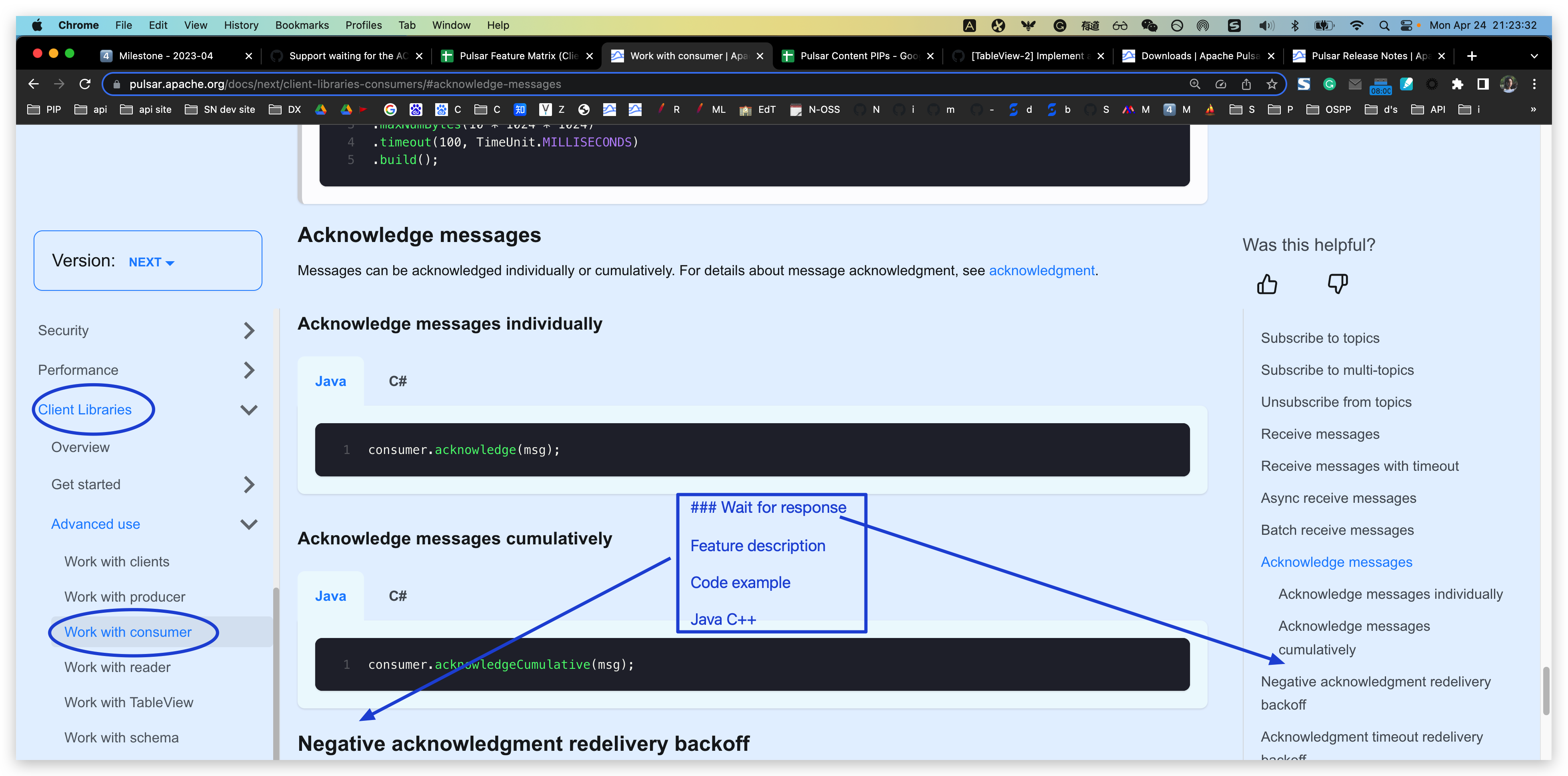Image resolution: width=1568 pixels, height=776 pixels.
Task: Open the History menu
Action: coord(240,25)
